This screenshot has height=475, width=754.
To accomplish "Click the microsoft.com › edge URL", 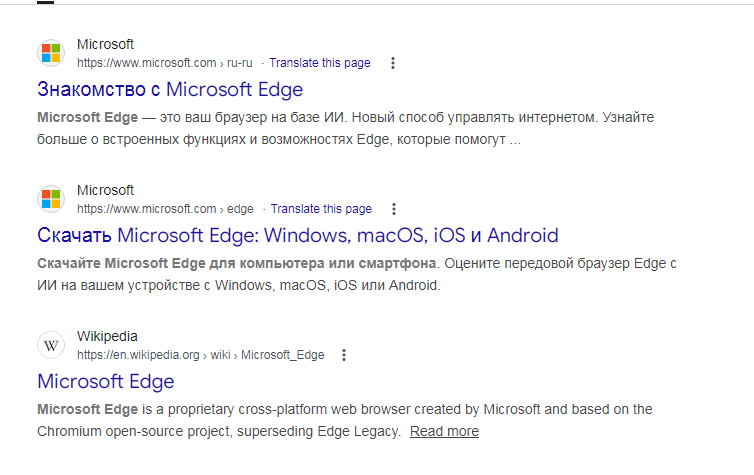I will [x=165, y=209].
